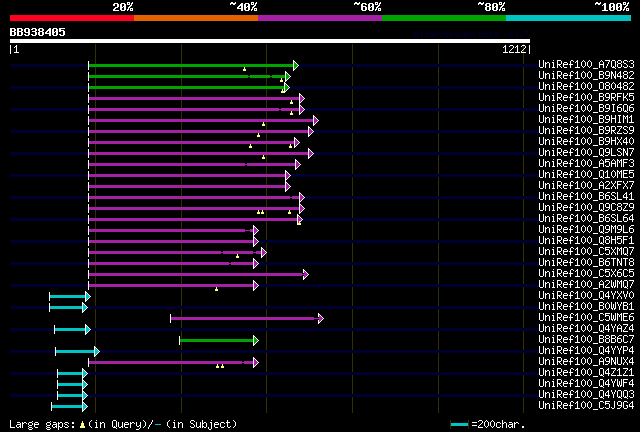Click the yellow gap marker under C5XMQ7 bar
This screenshot has width=640, height=432.
click(237, 256)
